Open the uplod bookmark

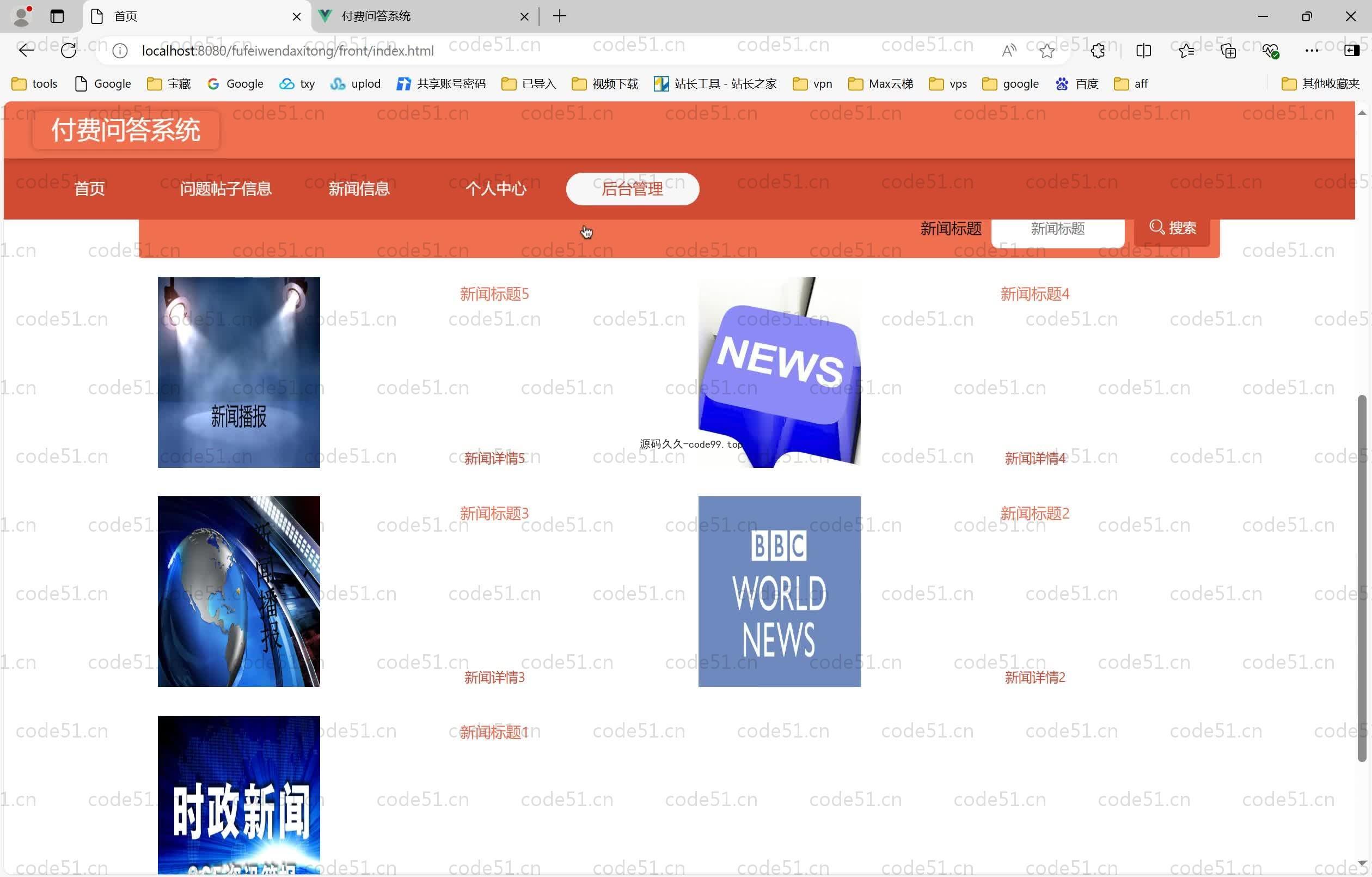click(355, 84)
